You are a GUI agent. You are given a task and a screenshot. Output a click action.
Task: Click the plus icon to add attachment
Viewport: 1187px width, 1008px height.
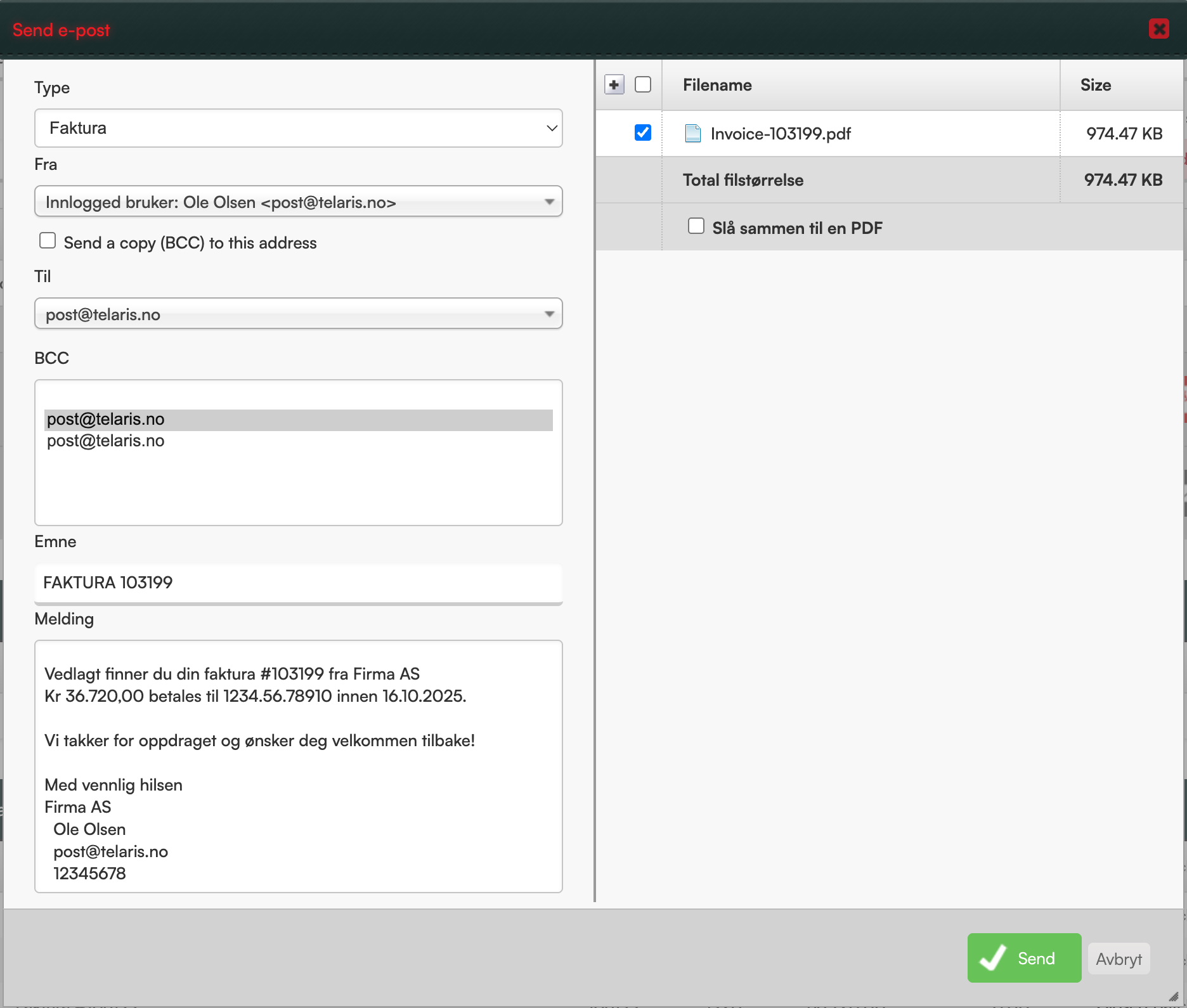[614, 84]
